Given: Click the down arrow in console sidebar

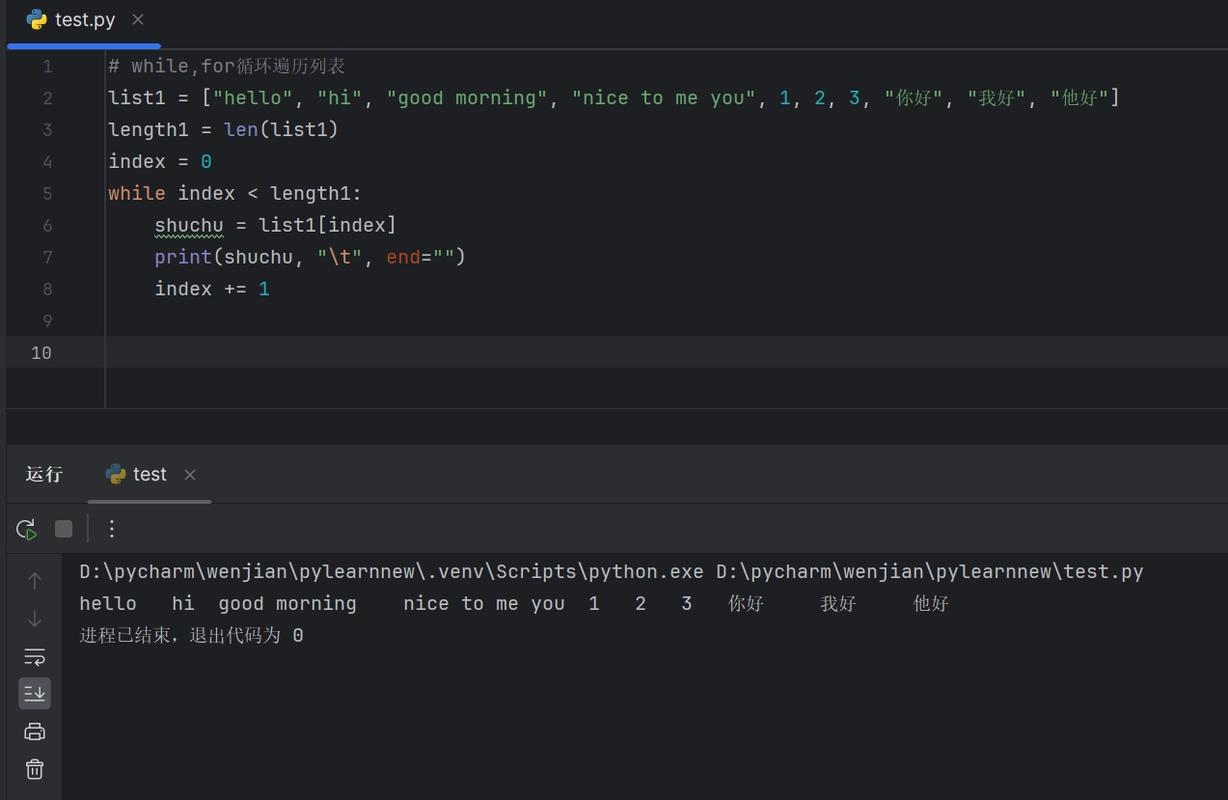Looking at the screenshot, I should (x=34, y=619).
